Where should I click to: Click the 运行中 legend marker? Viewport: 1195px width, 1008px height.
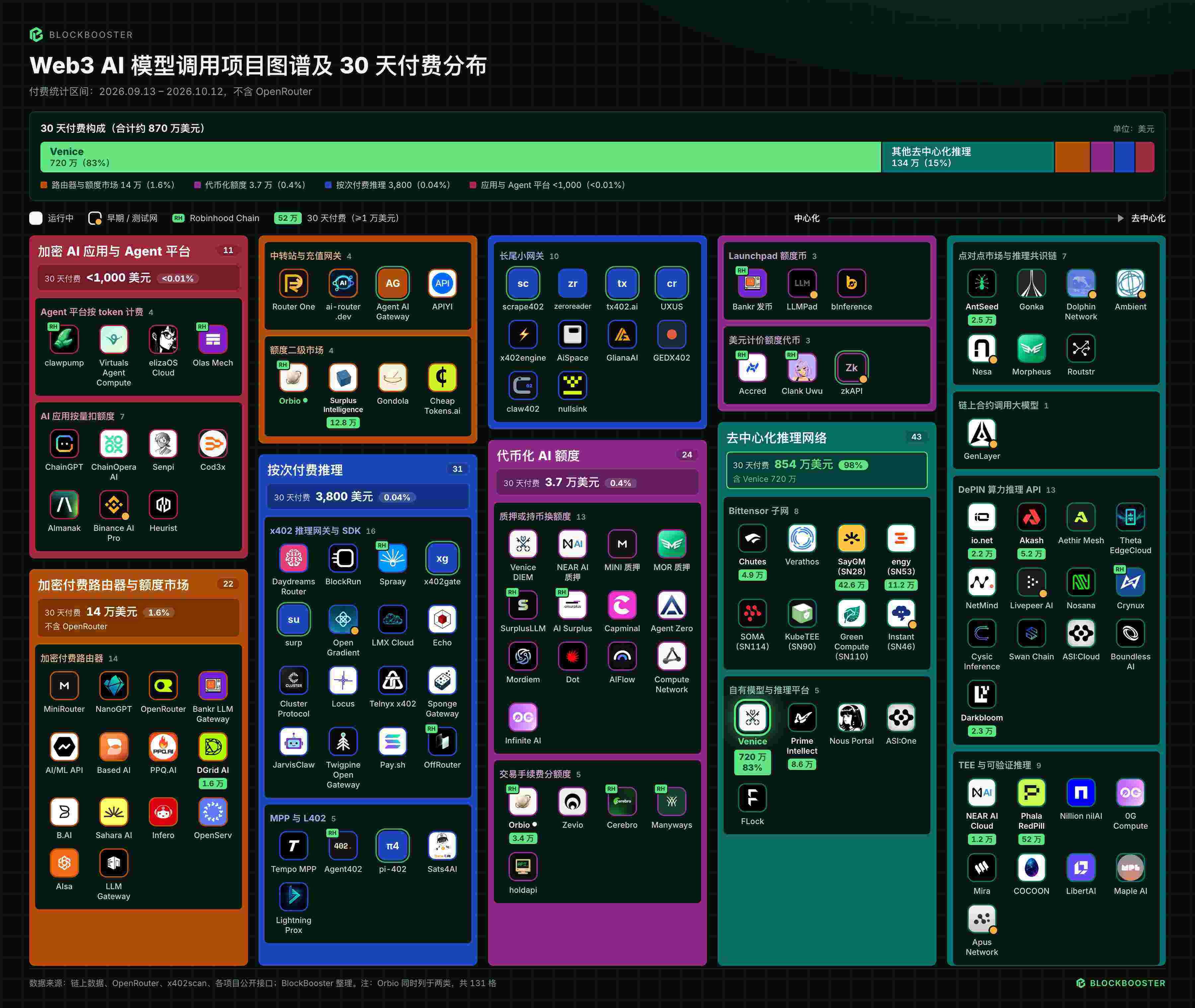pos(36,218)
